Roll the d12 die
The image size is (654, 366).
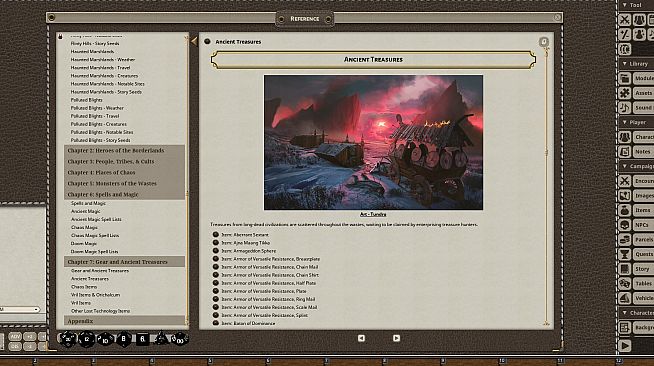click(87, 339)
